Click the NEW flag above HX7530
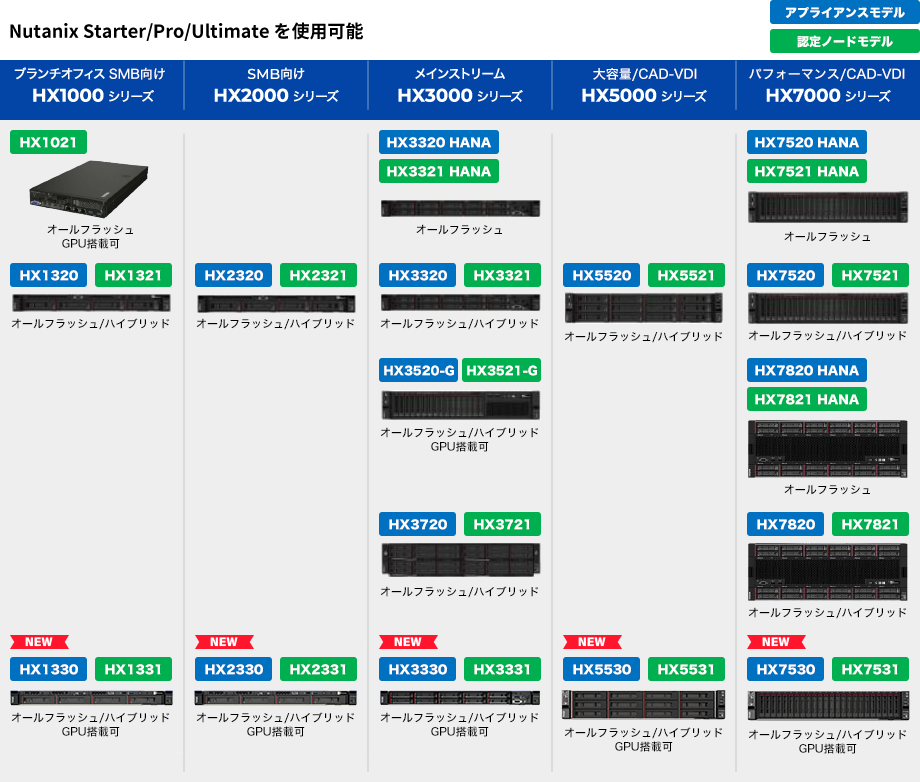The image size is (920, 782). [776, 642]
